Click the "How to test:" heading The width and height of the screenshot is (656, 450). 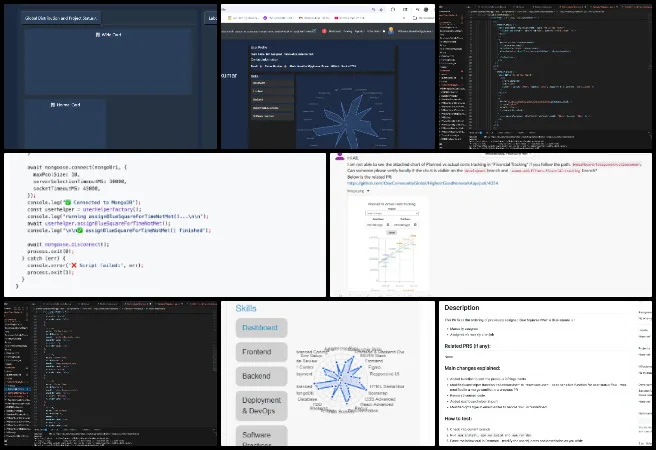(x=458, y=418)
